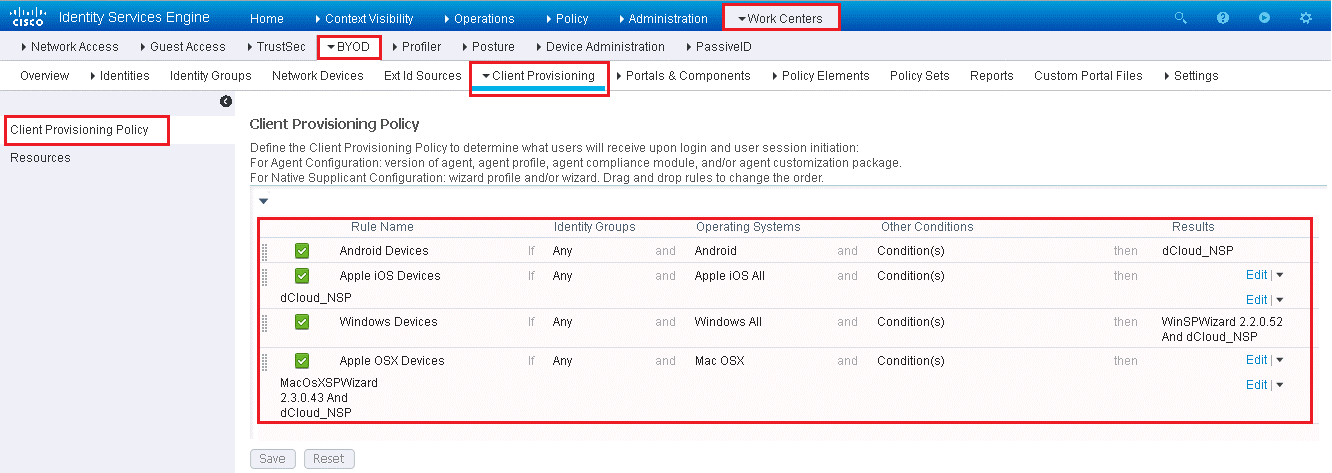This screenshot has width=1332, height=473.
Task: Open the Custom Portal Files tab
Action: point(1088,76)
